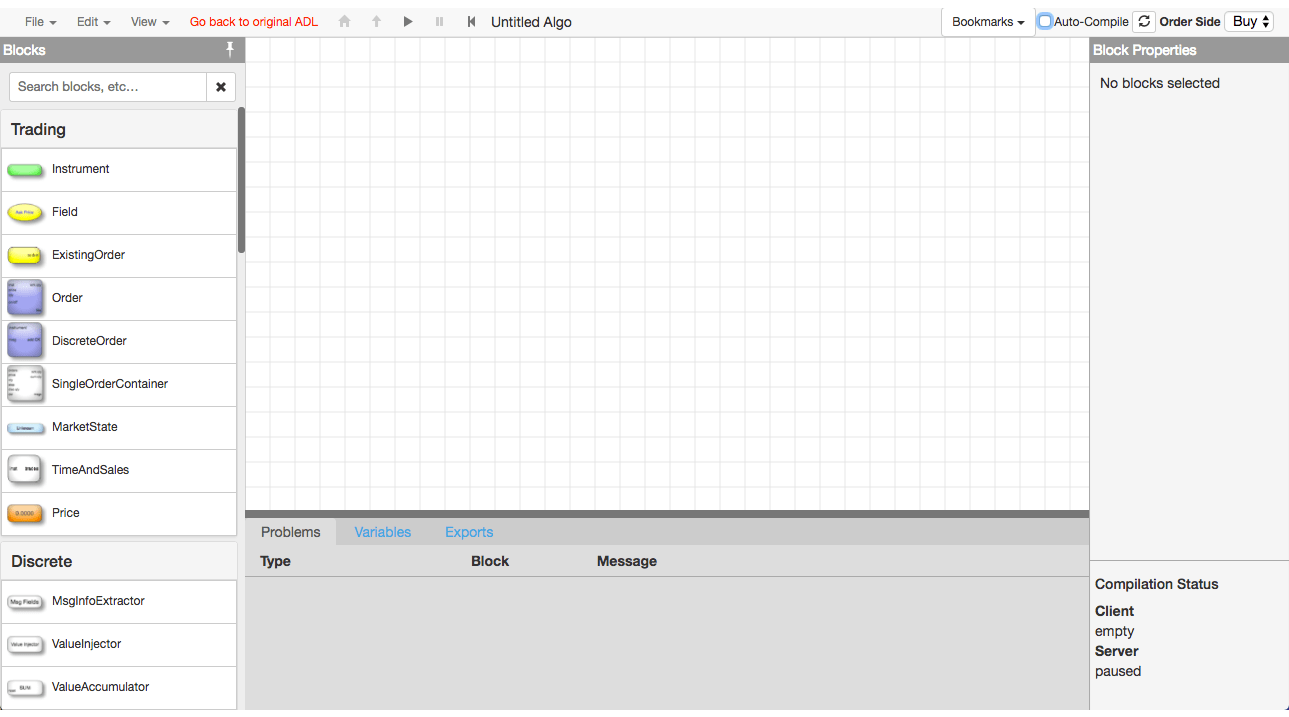
Task: Select the MsgInfoExtractor block icon
Action: [x=25, y=601]
